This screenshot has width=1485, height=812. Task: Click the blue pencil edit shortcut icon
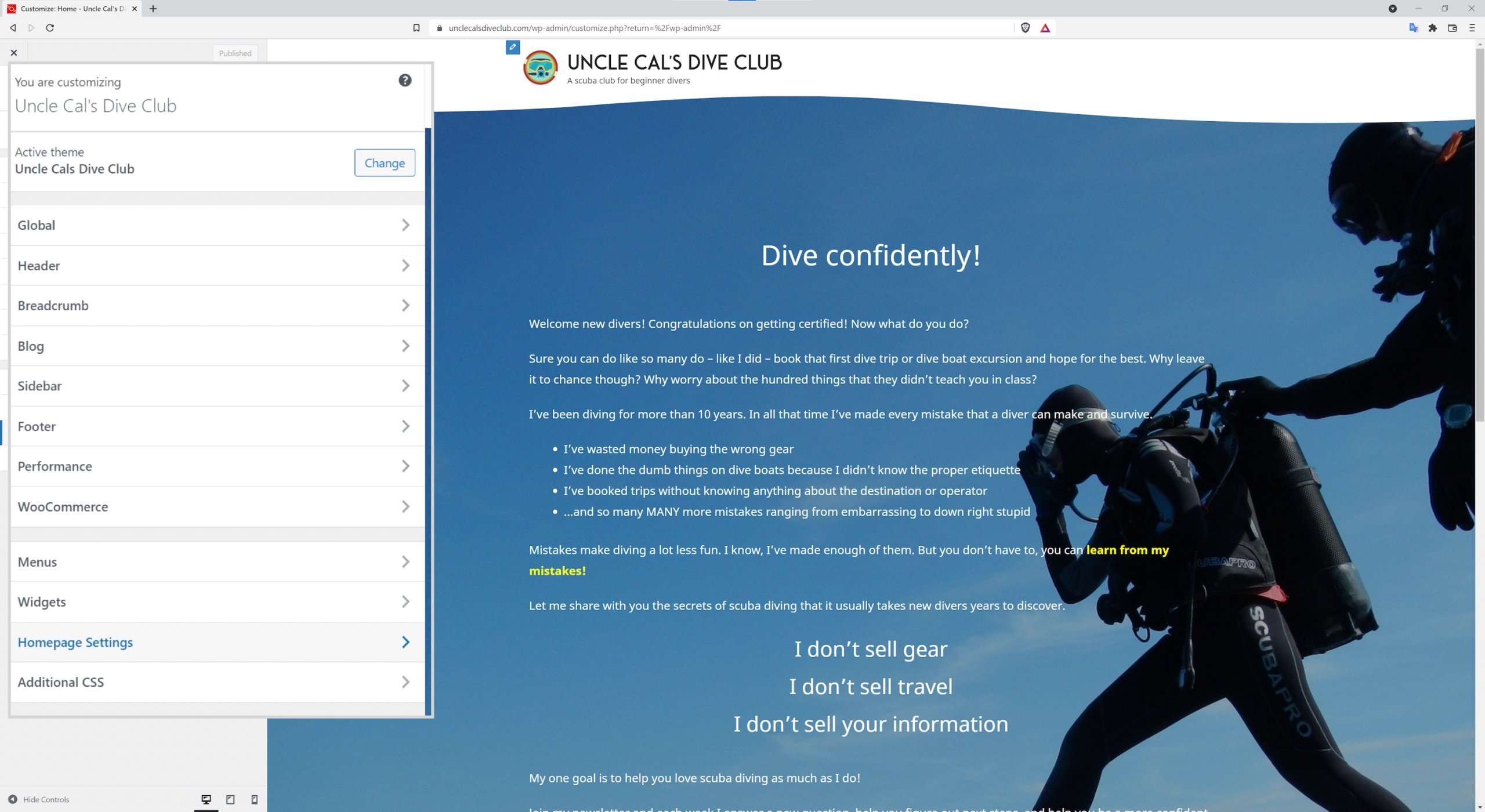point(513,48)
